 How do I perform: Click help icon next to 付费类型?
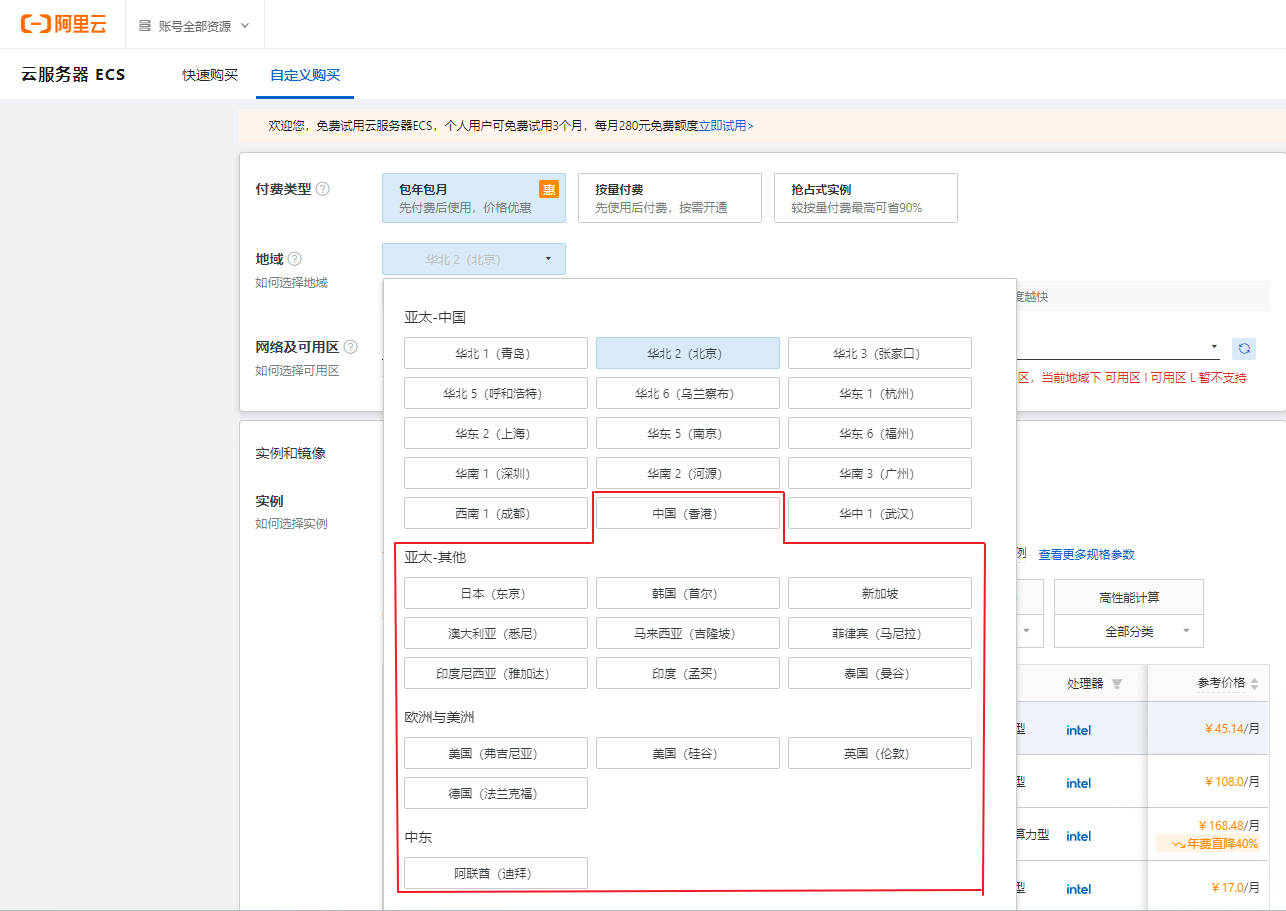(323, 189)
